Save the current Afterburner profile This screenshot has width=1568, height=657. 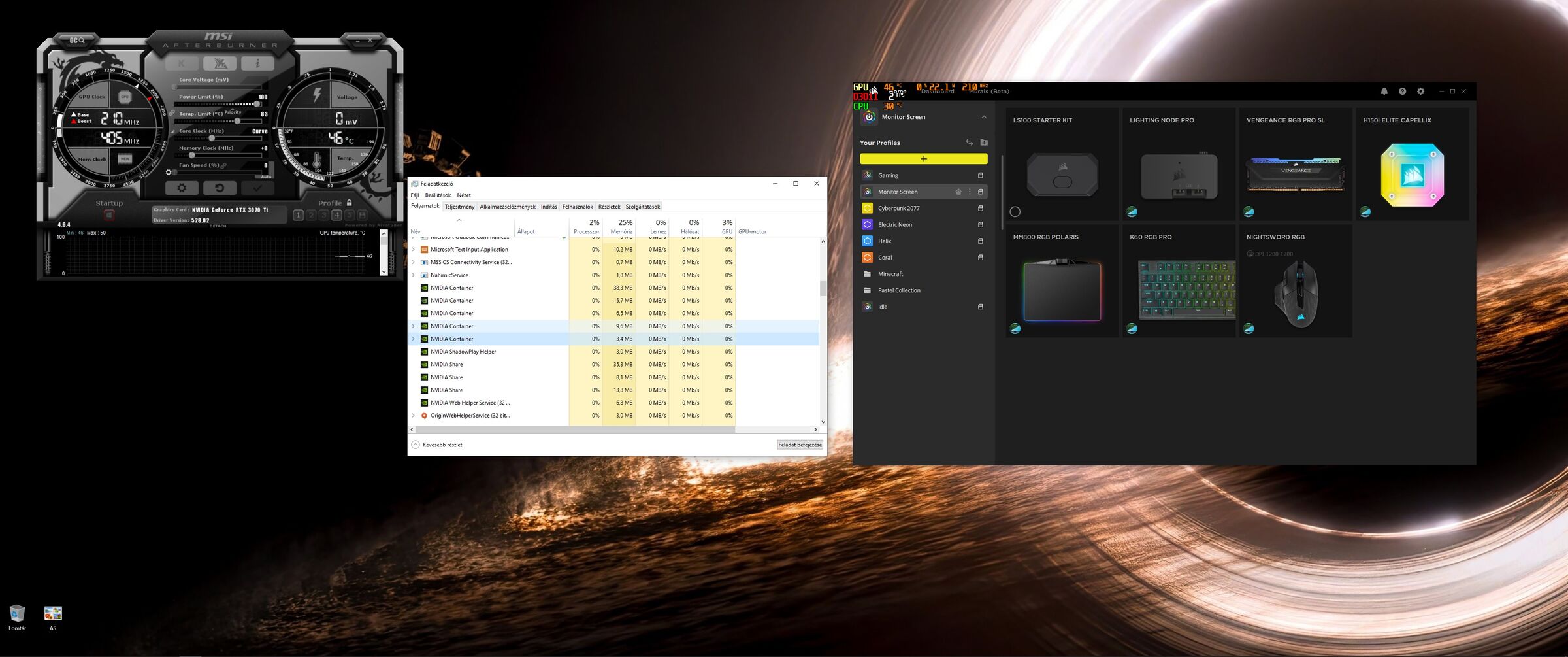coord(362,215)
